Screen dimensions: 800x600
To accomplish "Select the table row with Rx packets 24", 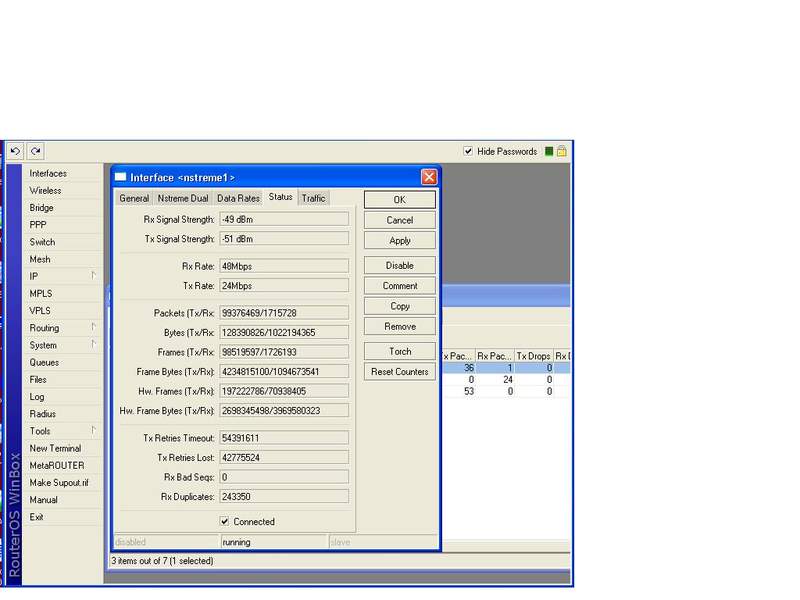I will tap(506, 380).
